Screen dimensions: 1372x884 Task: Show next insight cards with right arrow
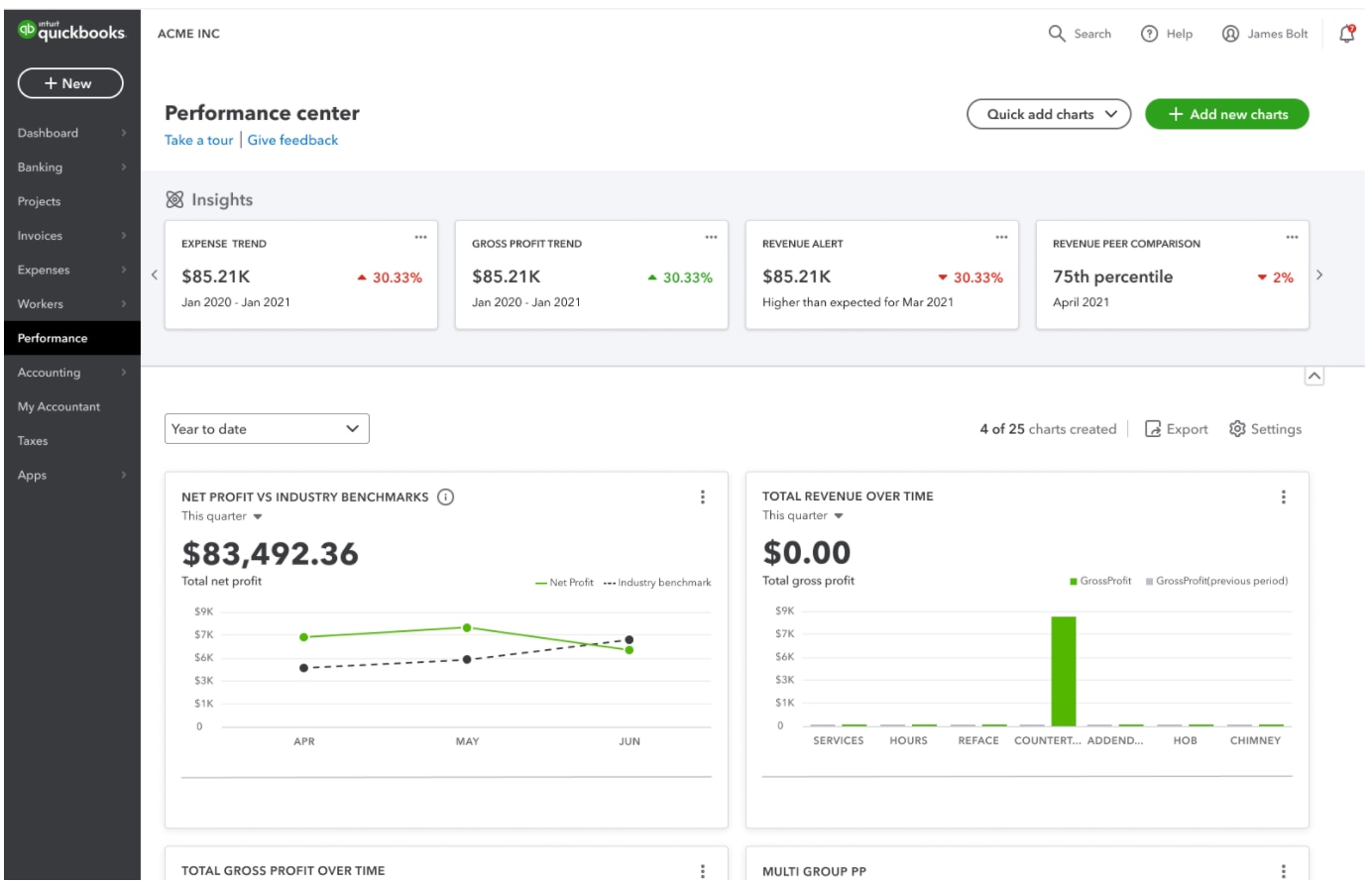tap(1319, 276)
